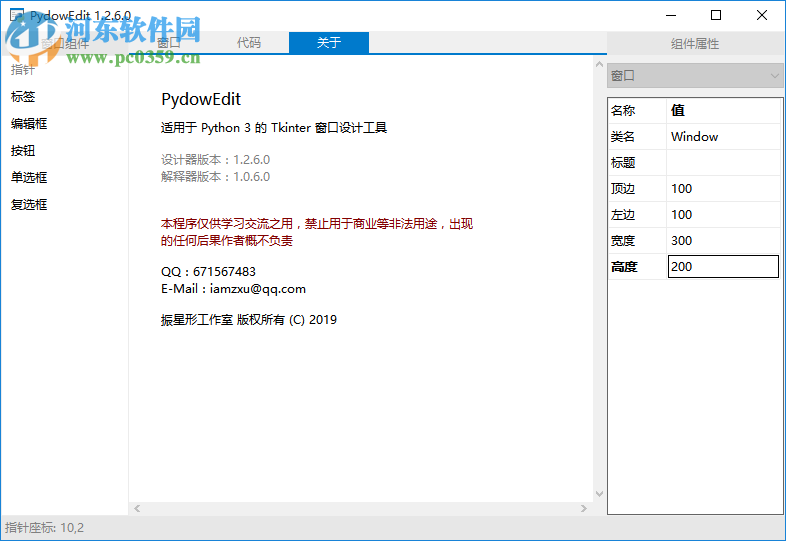Select the 指针 tool in sidebar
786x541 pixels.
tap(23, 70)
